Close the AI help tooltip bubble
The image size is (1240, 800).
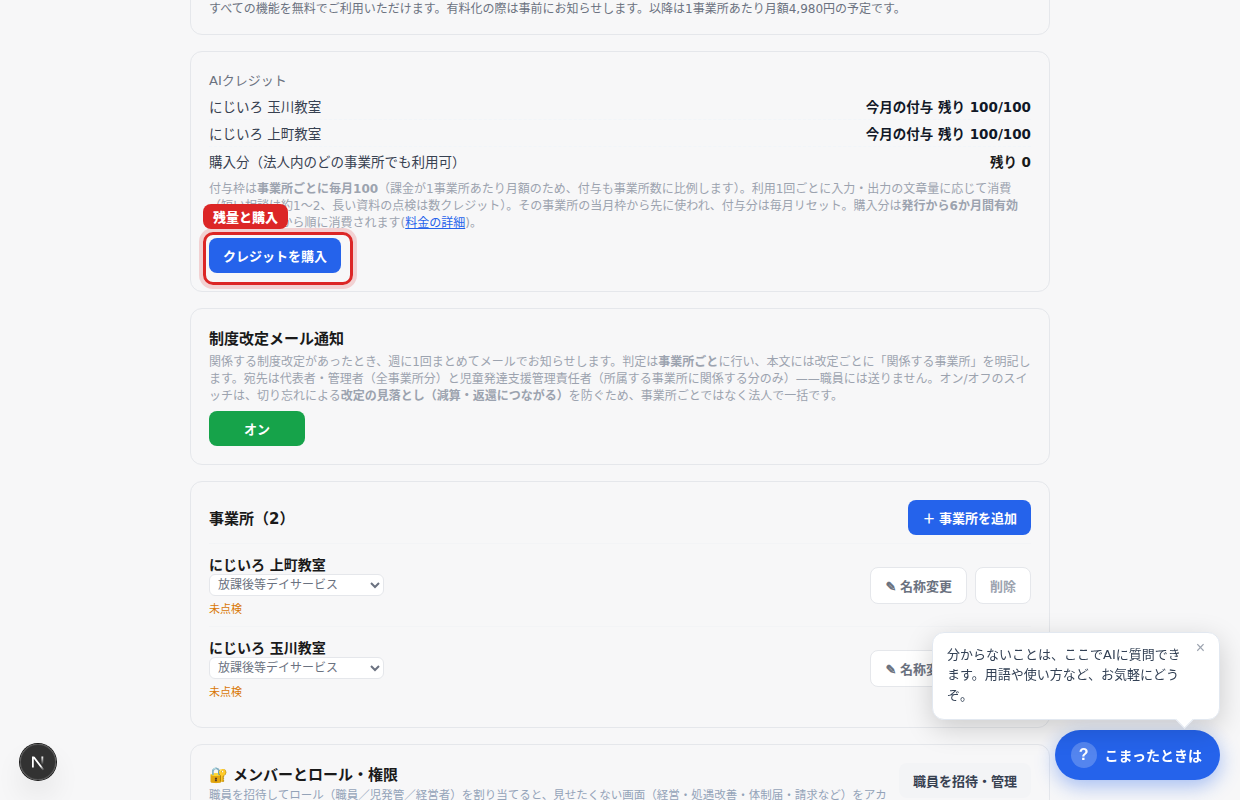pyautogui.click(x=1200, y=647)
